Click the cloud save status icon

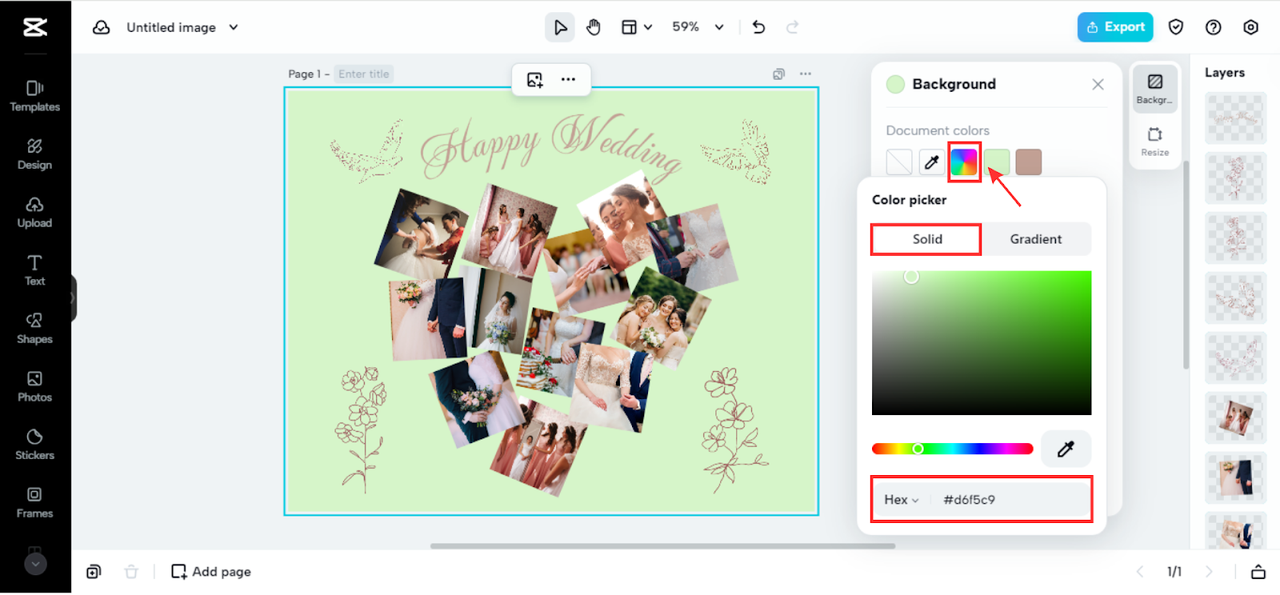(101, 27)
